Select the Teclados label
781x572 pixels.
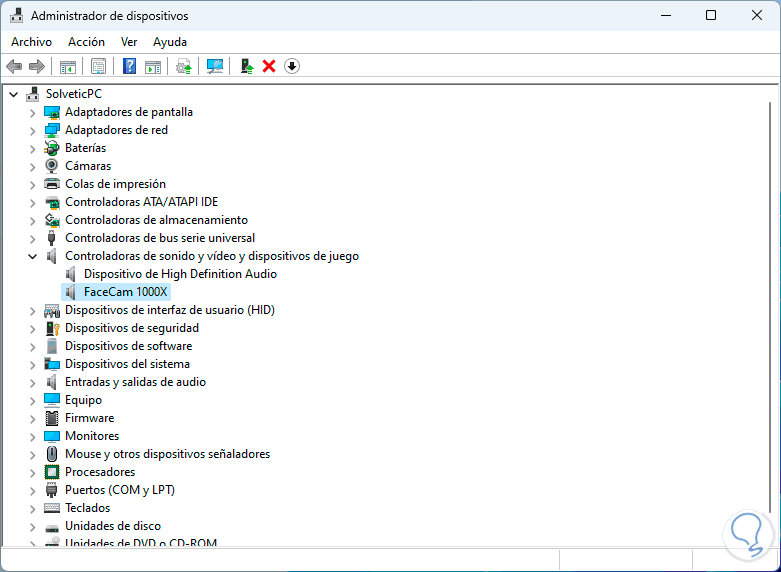pyautogui.click(x=88, y=508)
